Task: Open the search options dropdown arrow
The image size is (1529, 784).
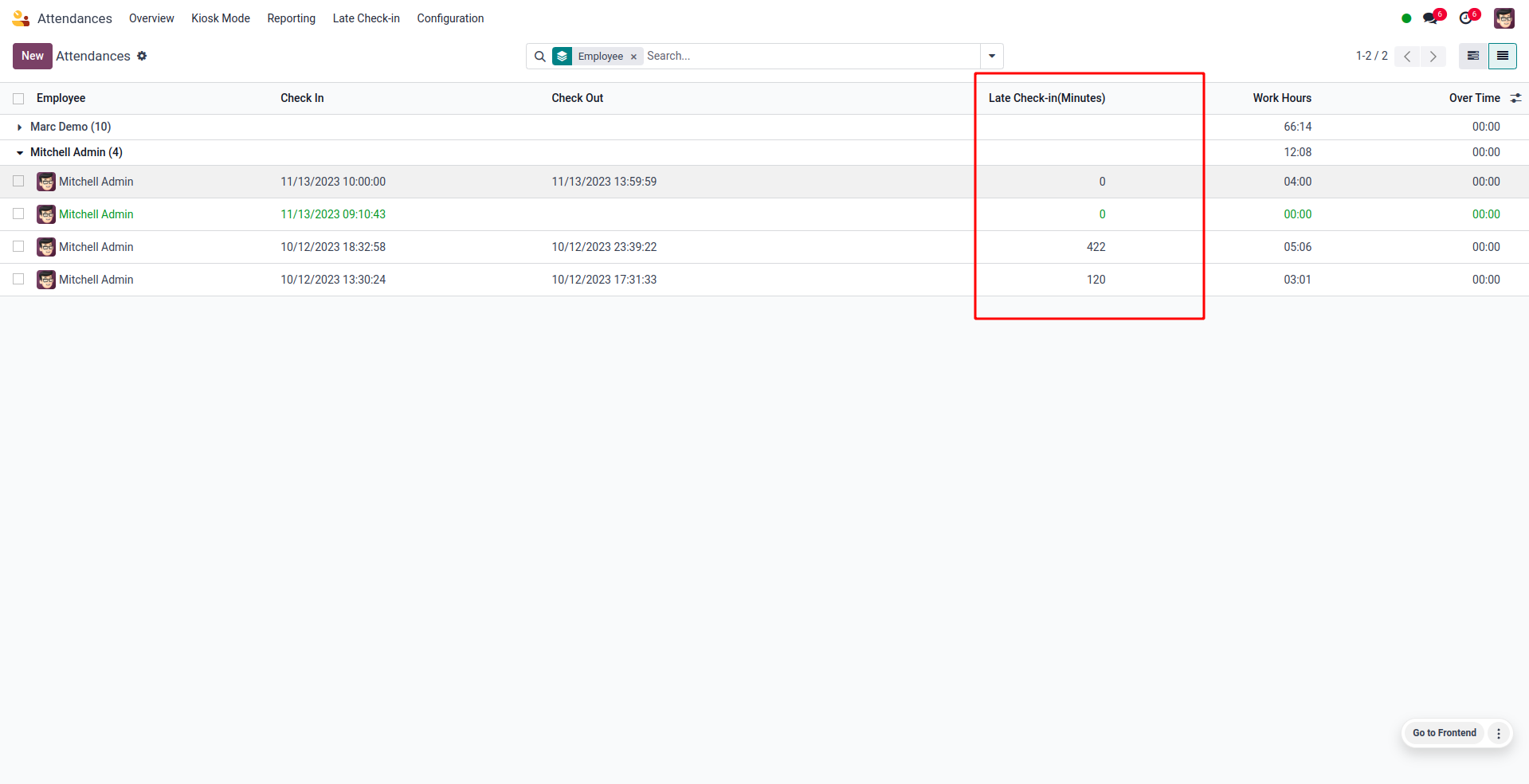Action: [991, 57]
